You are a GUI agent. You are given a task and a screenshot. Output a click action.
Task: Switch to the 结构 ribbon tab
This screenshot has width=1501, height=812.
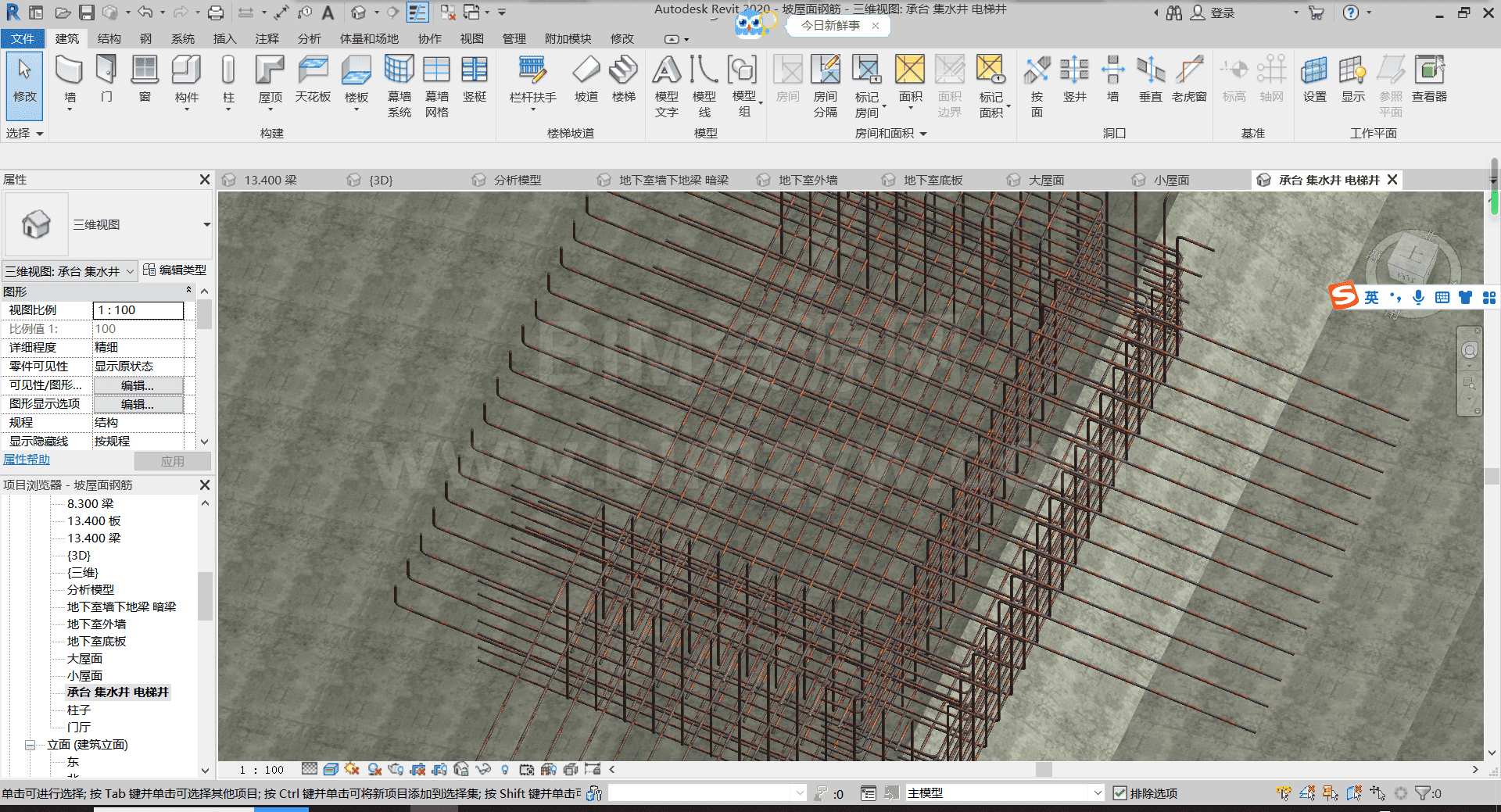coord(109,38)
